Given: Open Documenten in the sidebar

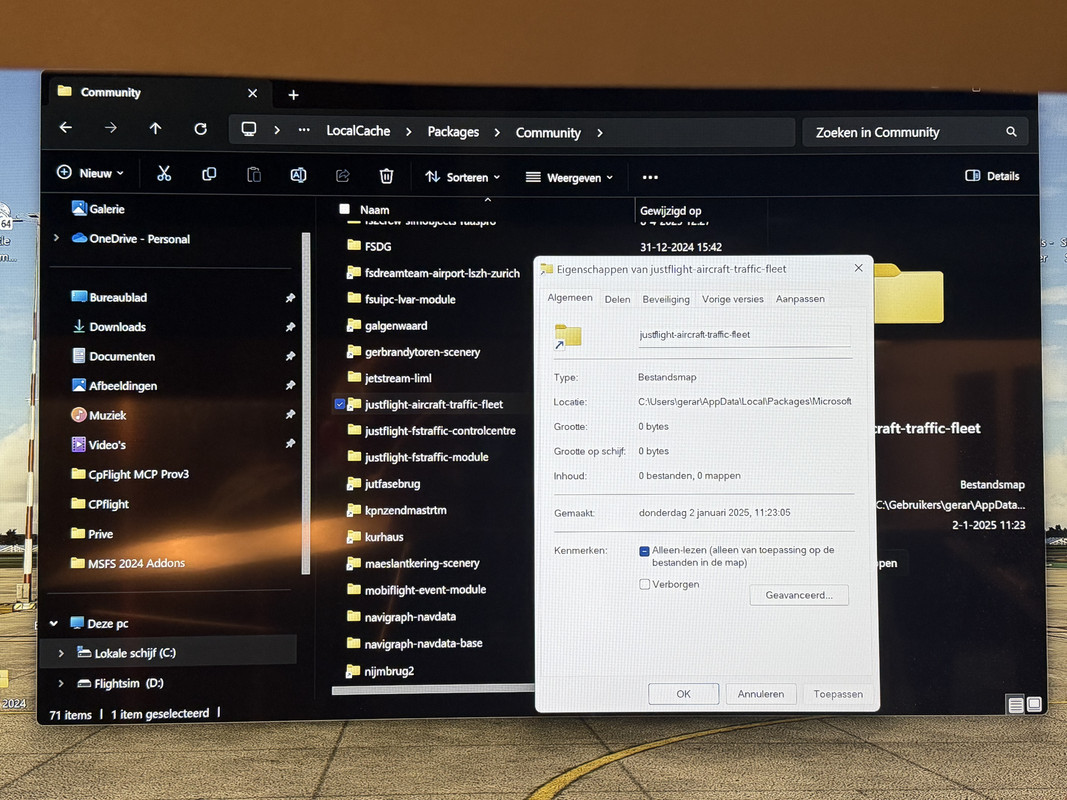Looking at the screenshot, I should pyautogui.click(x=114, y=356).
